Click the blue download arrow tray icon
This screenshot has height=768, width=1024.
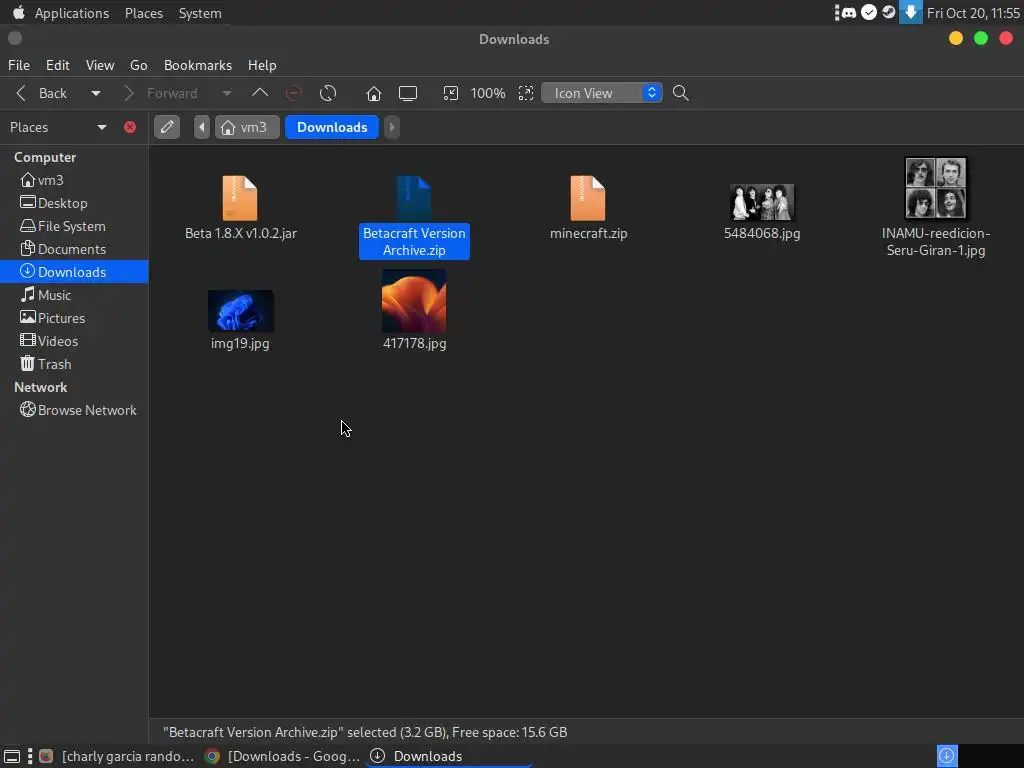coord(910,12)
